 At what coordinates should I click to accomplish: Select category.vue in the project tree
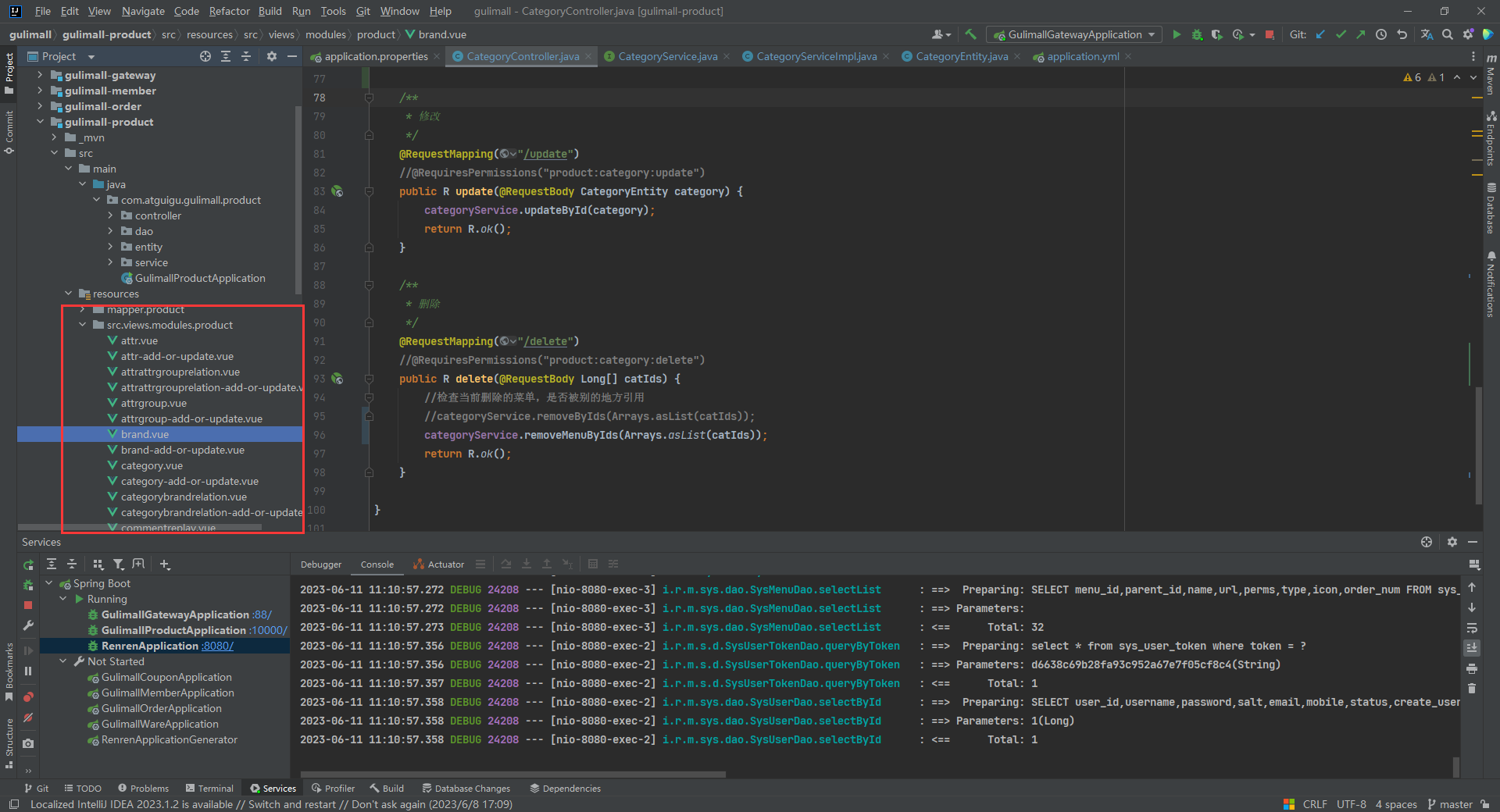[152, 465]
